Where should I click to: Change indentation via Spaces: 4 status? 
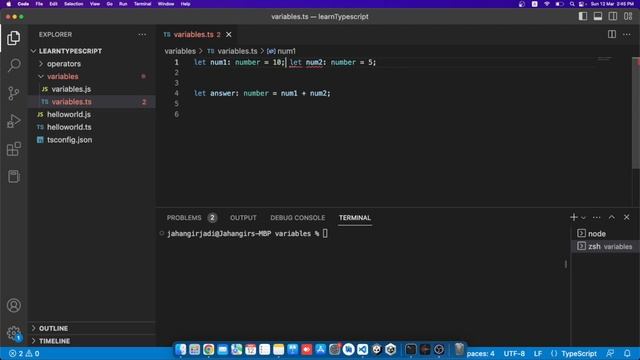pos(480,353)
